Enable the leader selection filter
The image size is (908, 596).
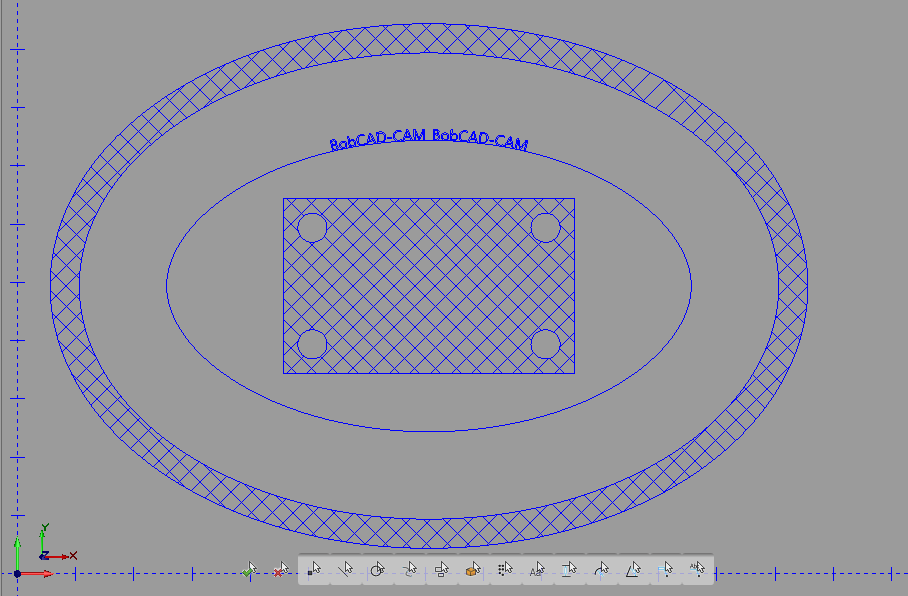pyautogui.click(x=665, y=569)
